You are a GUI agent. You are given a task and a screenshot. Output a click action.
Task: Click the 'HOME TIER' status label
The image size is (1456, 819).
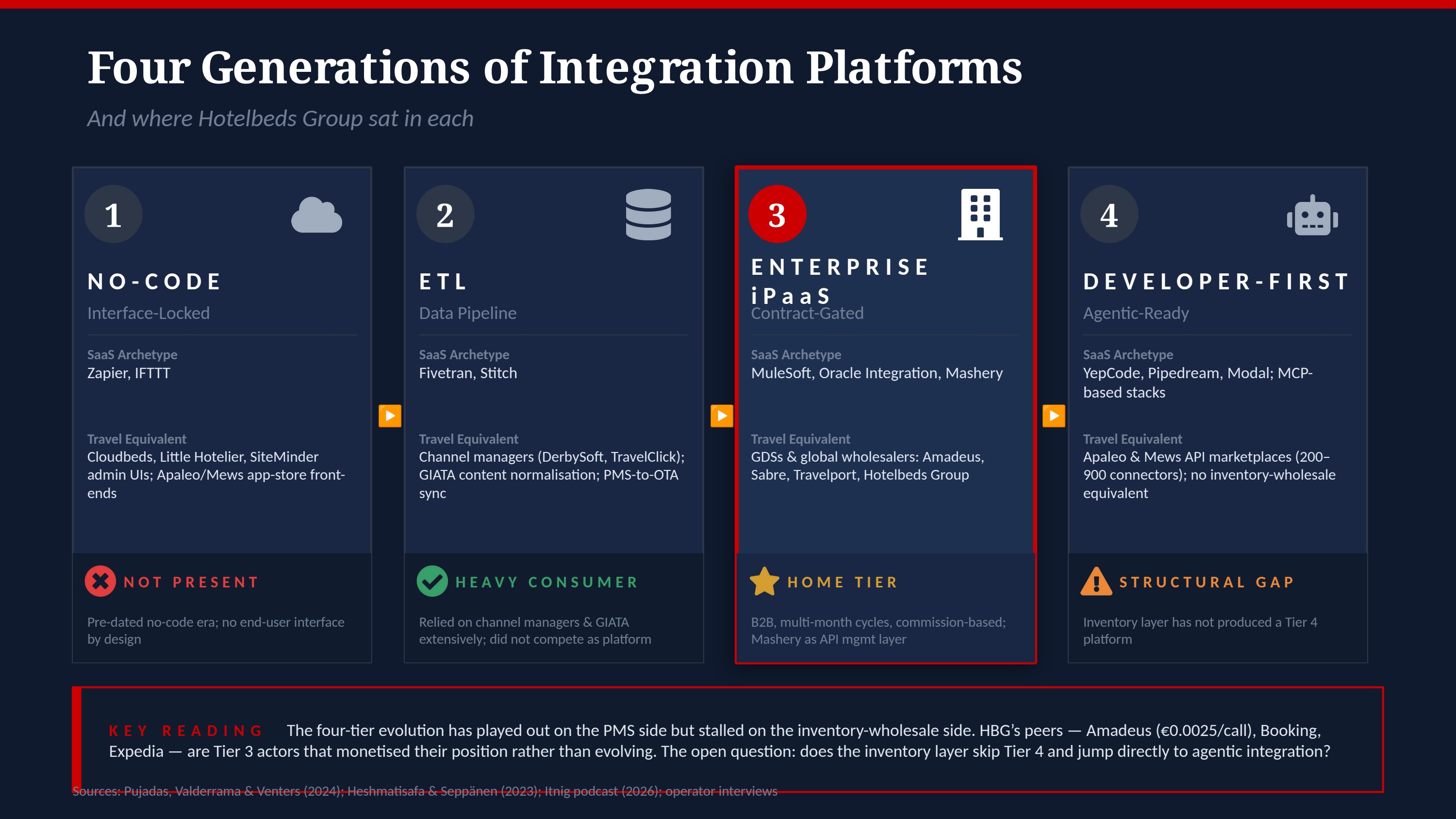click(842, 582)
